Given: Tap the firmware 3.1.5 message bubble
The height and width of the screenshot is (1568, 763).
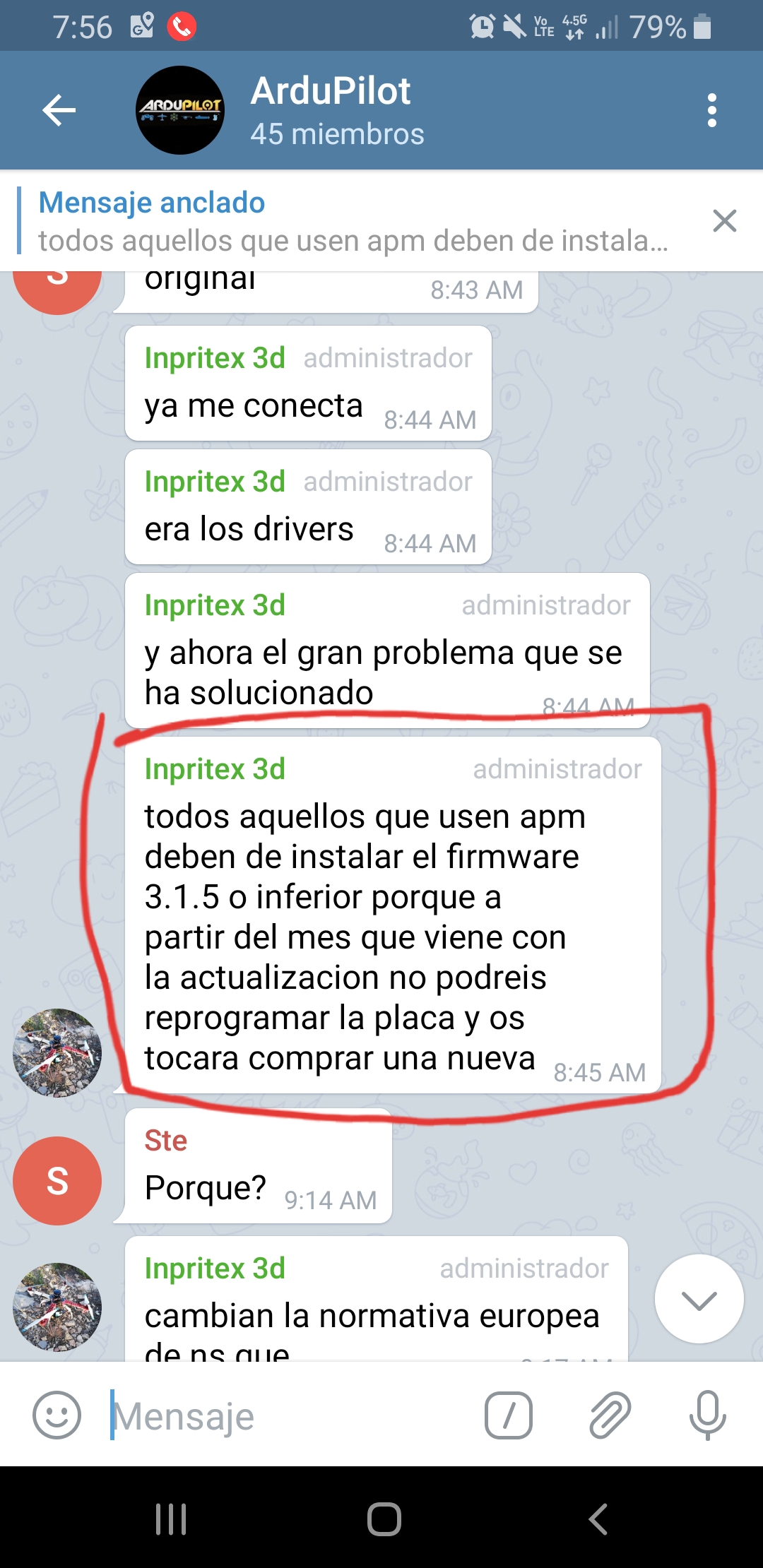Looking at the screenshot, I should coord(393,915).
